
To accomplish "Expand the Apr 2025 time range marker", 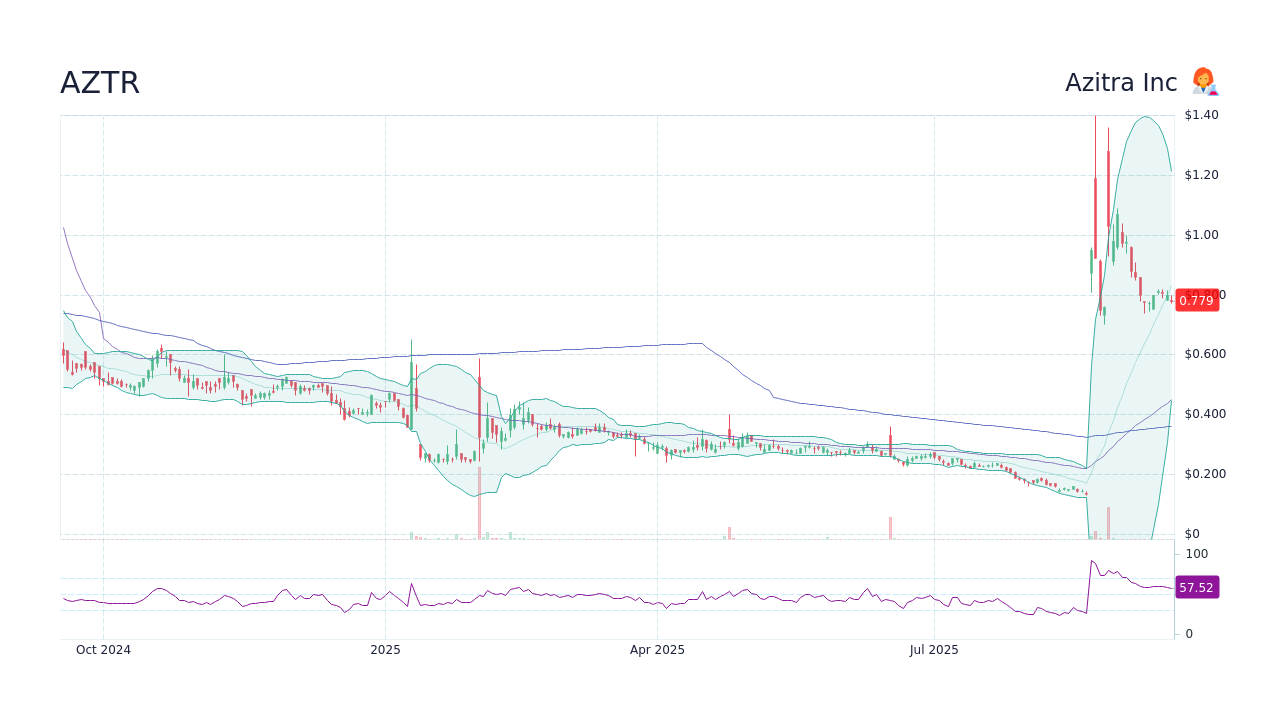I will pyautogui.click(x=659, y=649).
